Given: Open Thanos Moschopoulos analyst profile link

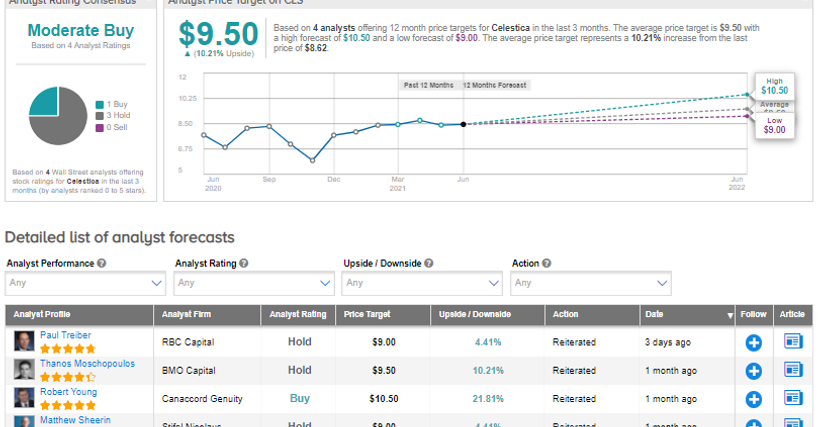Looking at the screenshot, I should 87,363.
